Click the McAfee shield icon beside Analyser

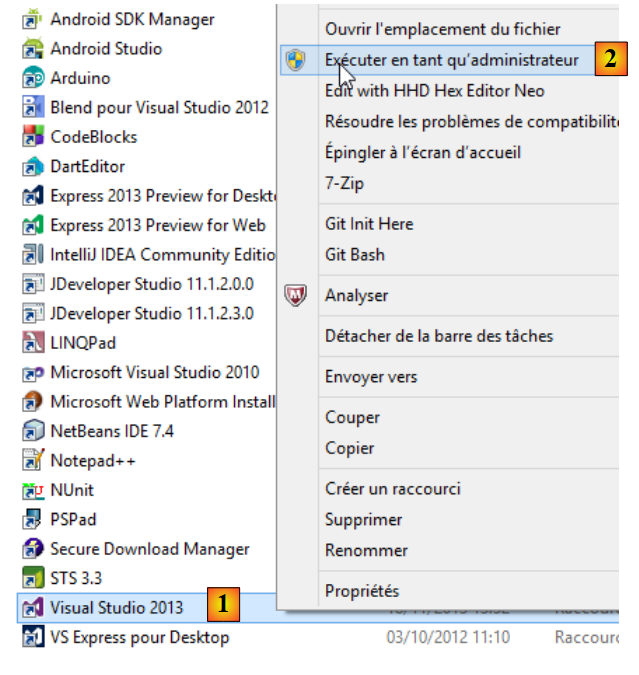295,296
